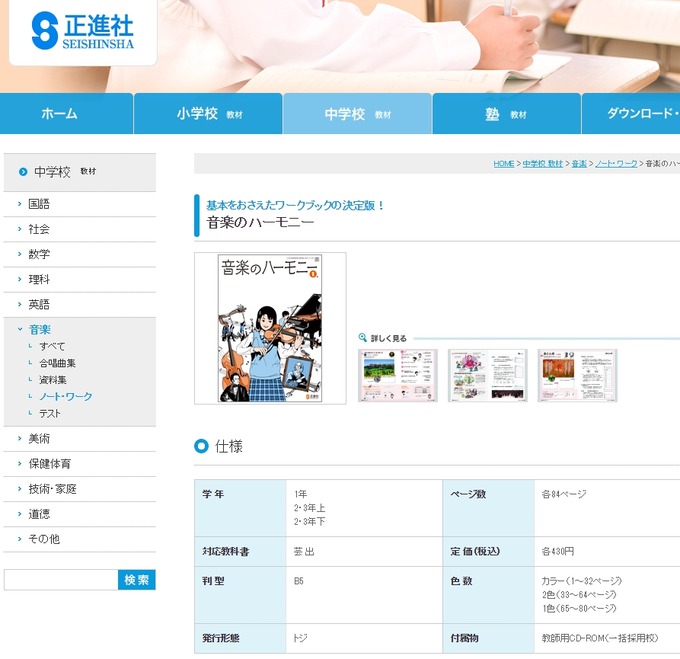
Task: Expand the 数学 category
Action: coord(79,254)
